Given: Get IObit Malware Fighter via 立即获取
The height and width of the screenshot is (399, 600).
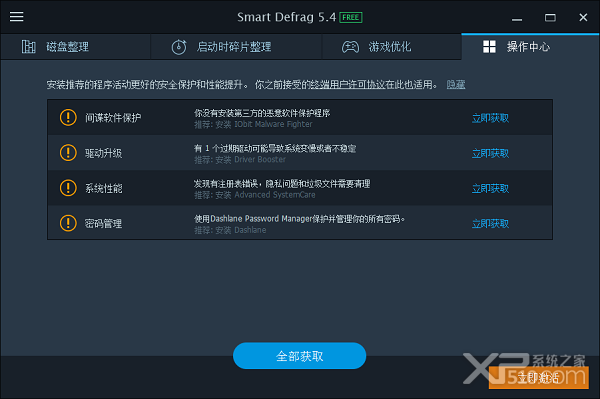Looking at the screenshot, I should coord(490,118).
